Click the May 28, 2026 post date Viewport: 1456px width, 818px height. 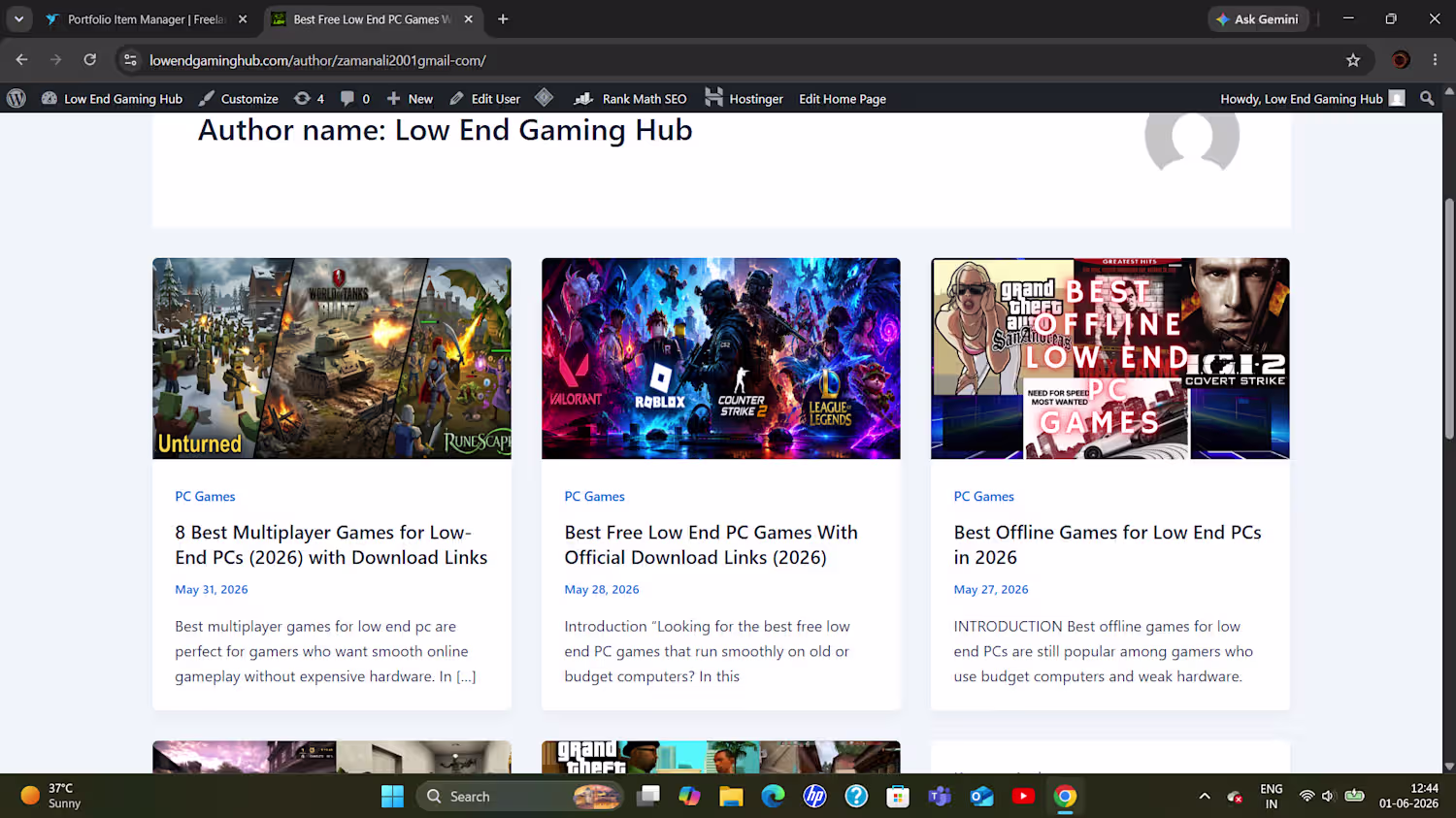pyautogui.click(x=602, y=590)
